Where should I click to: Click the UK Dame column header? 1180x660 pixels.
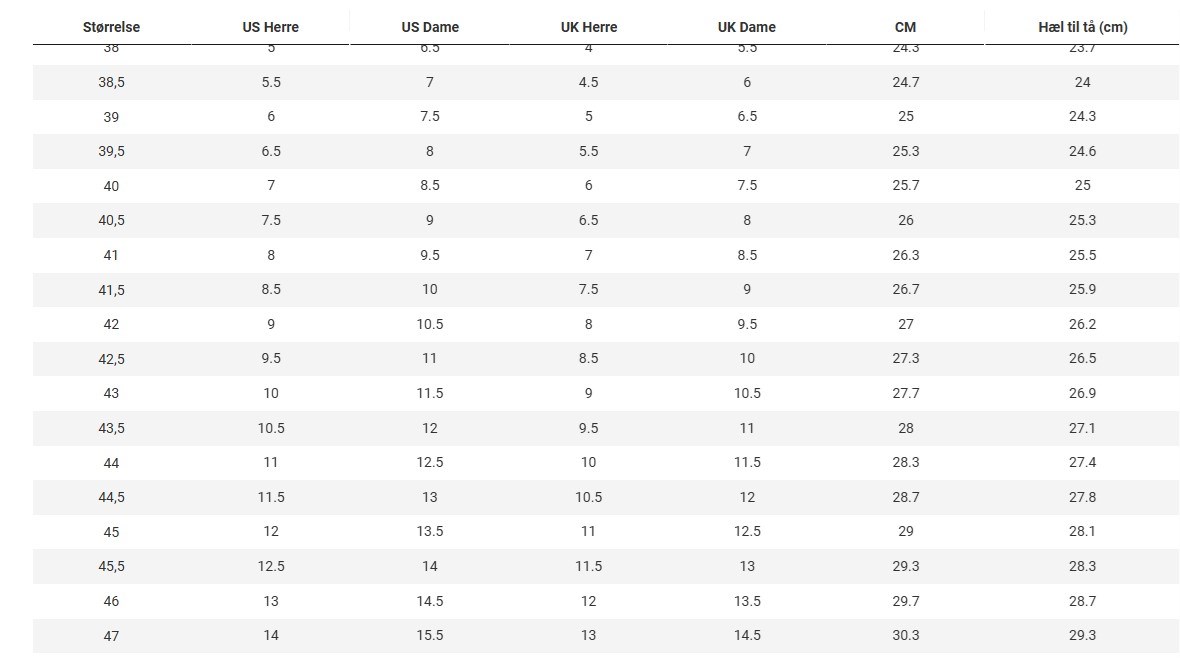click(747, 27)
